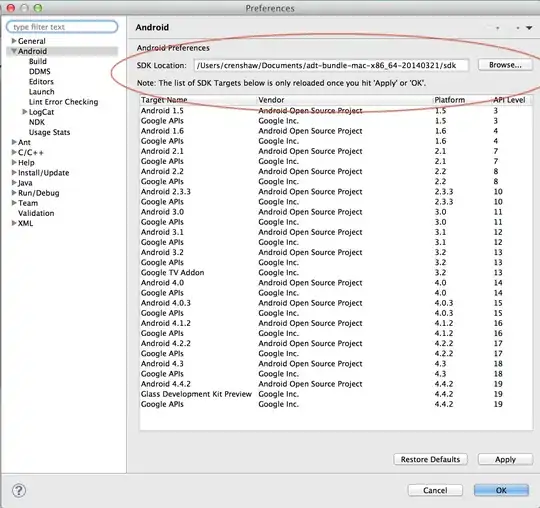540x508 pixels.
Task: Click Browse to choose SDK location
Action: [505, 65]
